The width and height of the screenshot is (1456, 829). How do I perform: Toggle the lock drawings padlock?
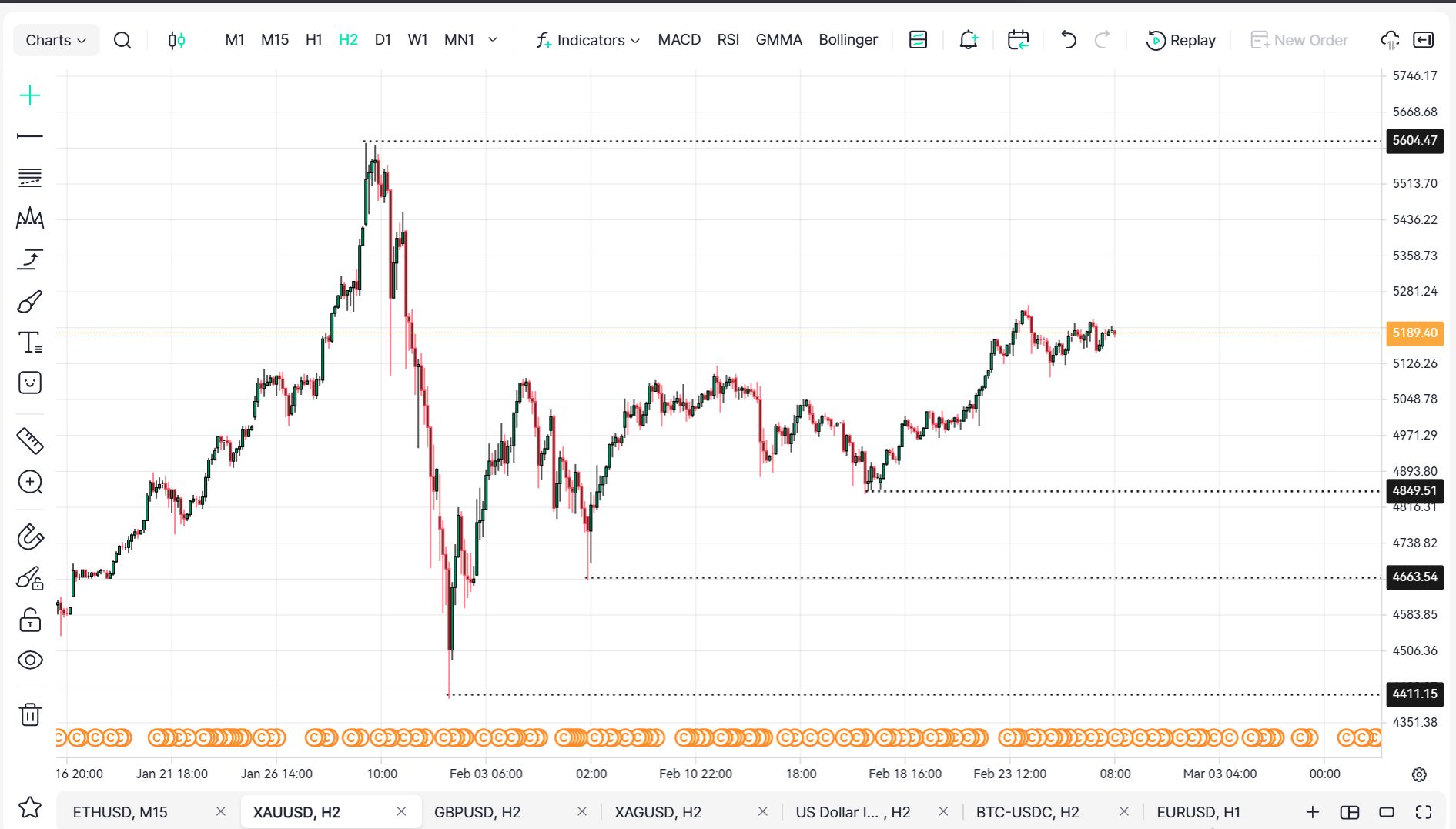pos(30,620)
